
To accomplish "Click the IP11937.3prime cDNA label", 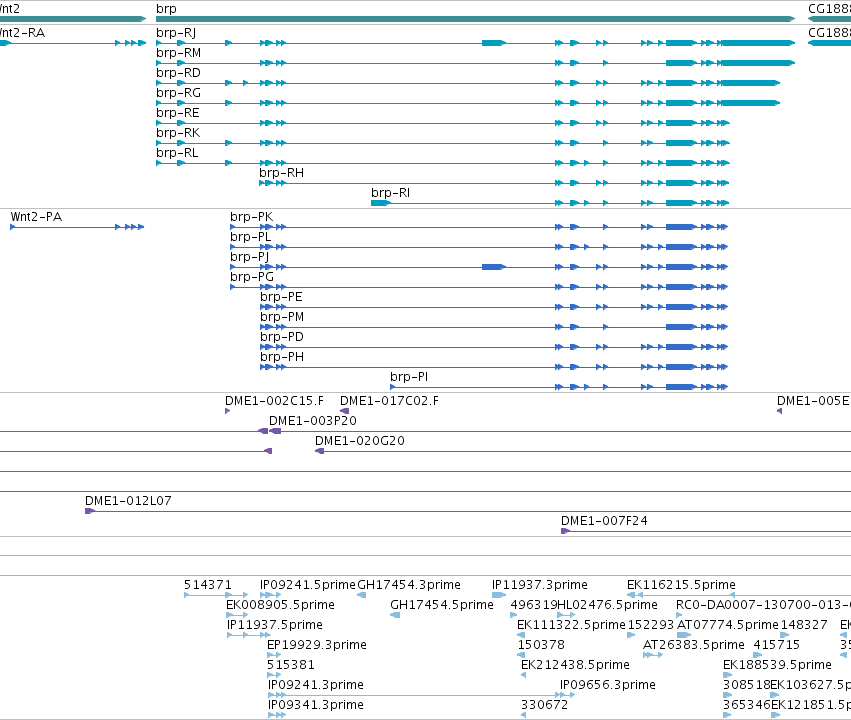I will [539, 585].
